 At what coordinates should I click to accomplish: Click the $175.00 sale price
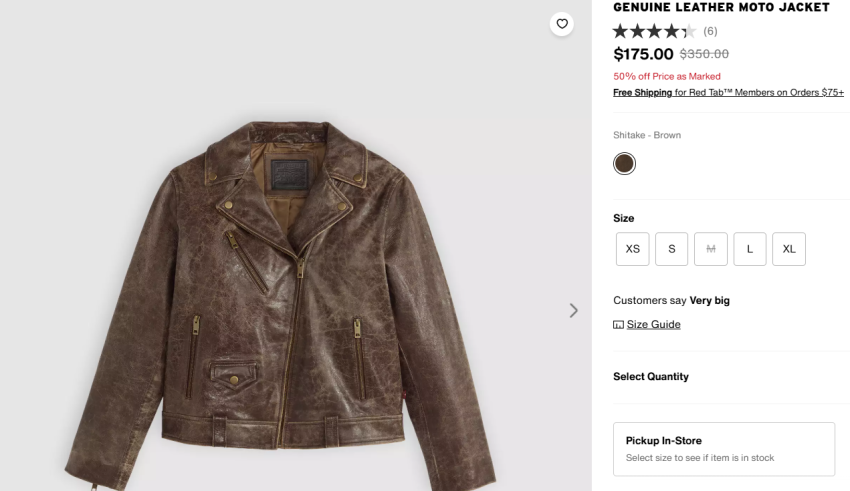pyautogui.click(x=643, y=54)
